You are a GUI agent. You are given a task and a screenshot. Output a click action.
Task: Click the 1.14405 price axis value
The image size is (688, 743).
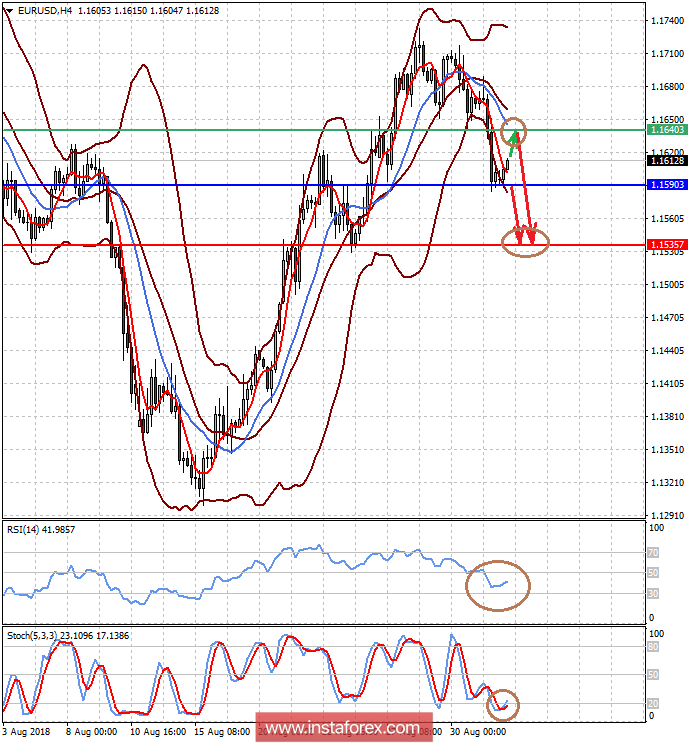pos(668,351)
